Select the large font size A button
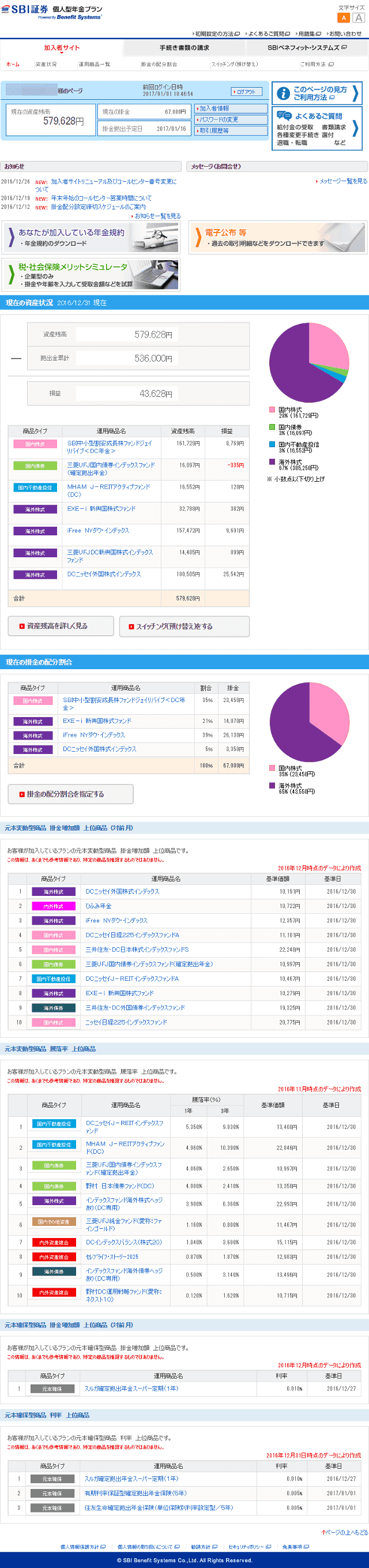 tap(359, 18)
